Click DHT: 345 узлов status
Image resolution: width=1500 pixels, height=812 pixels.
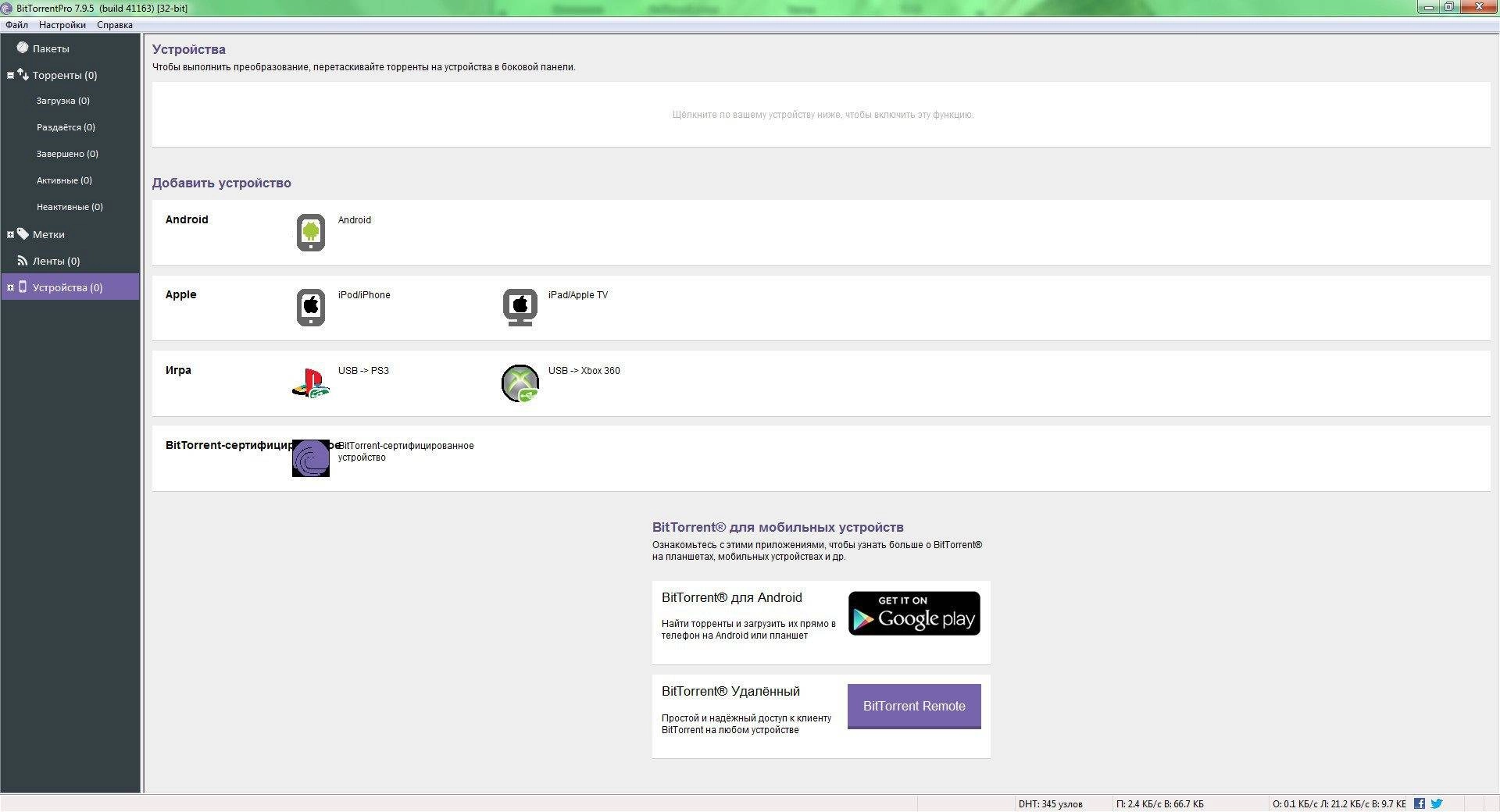[1051, 804]
